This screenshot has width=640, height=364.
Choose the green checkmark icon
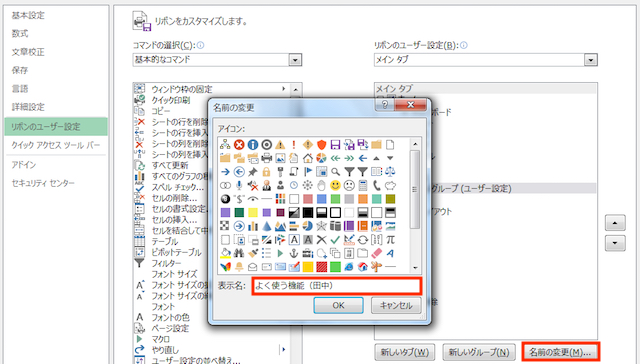tap(335, 240)
